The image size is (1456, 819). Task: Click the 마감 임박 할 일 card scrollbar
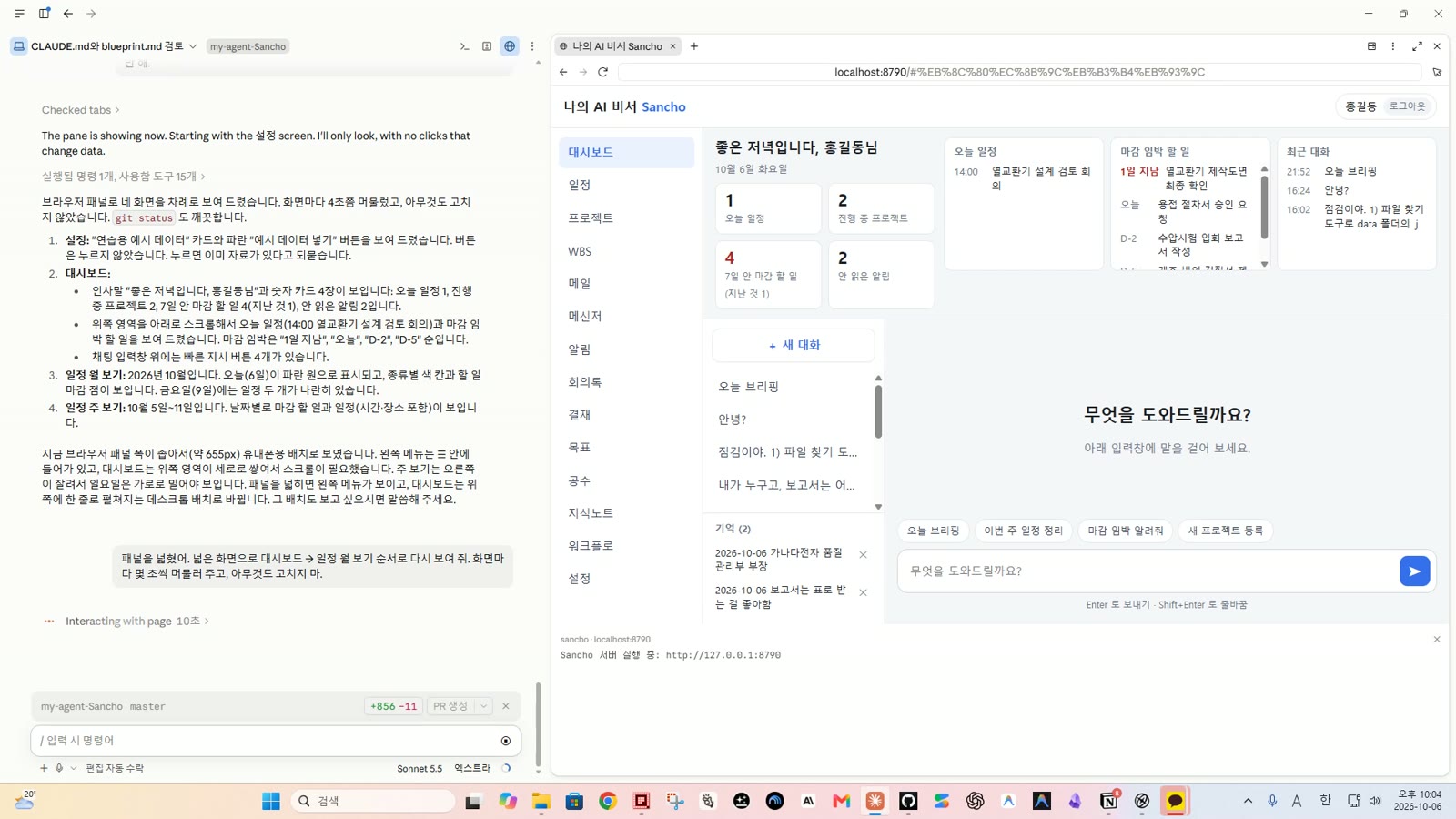1264,208
